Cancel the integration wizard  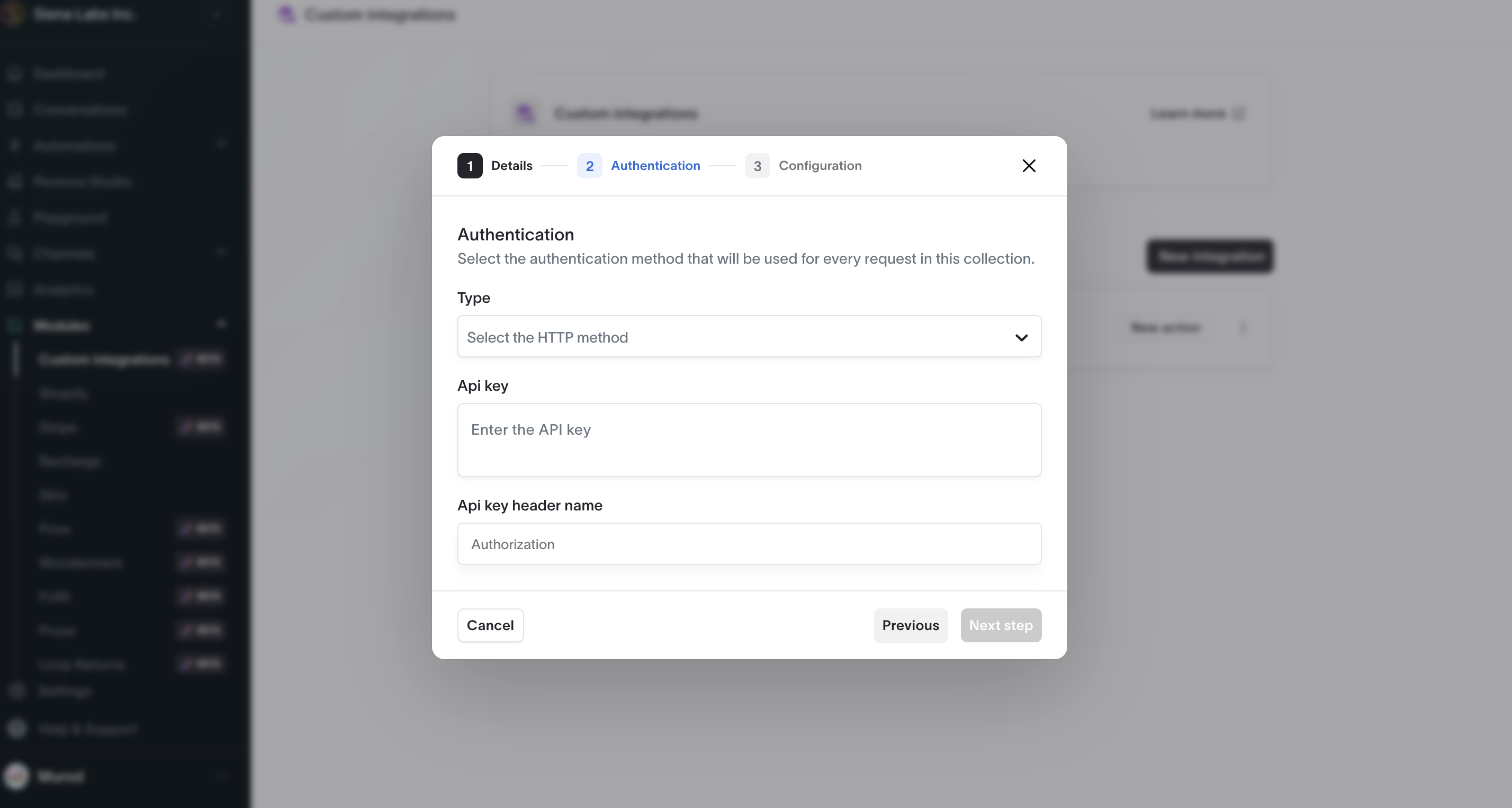pyautogui.click(x=490, y=625)
